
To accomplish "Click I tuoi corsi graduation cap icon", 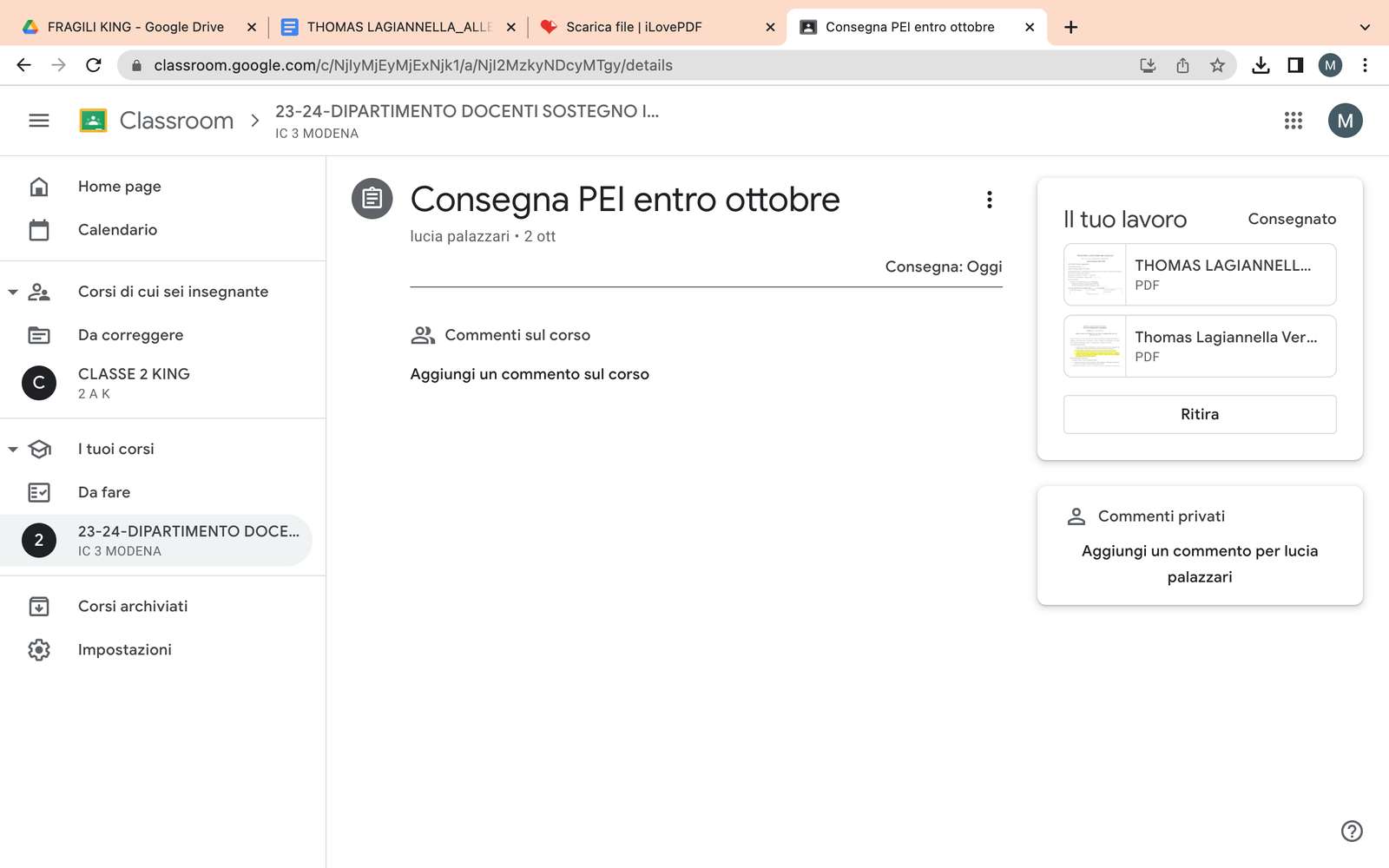I will pyautogui.click(x=39, y=449).
